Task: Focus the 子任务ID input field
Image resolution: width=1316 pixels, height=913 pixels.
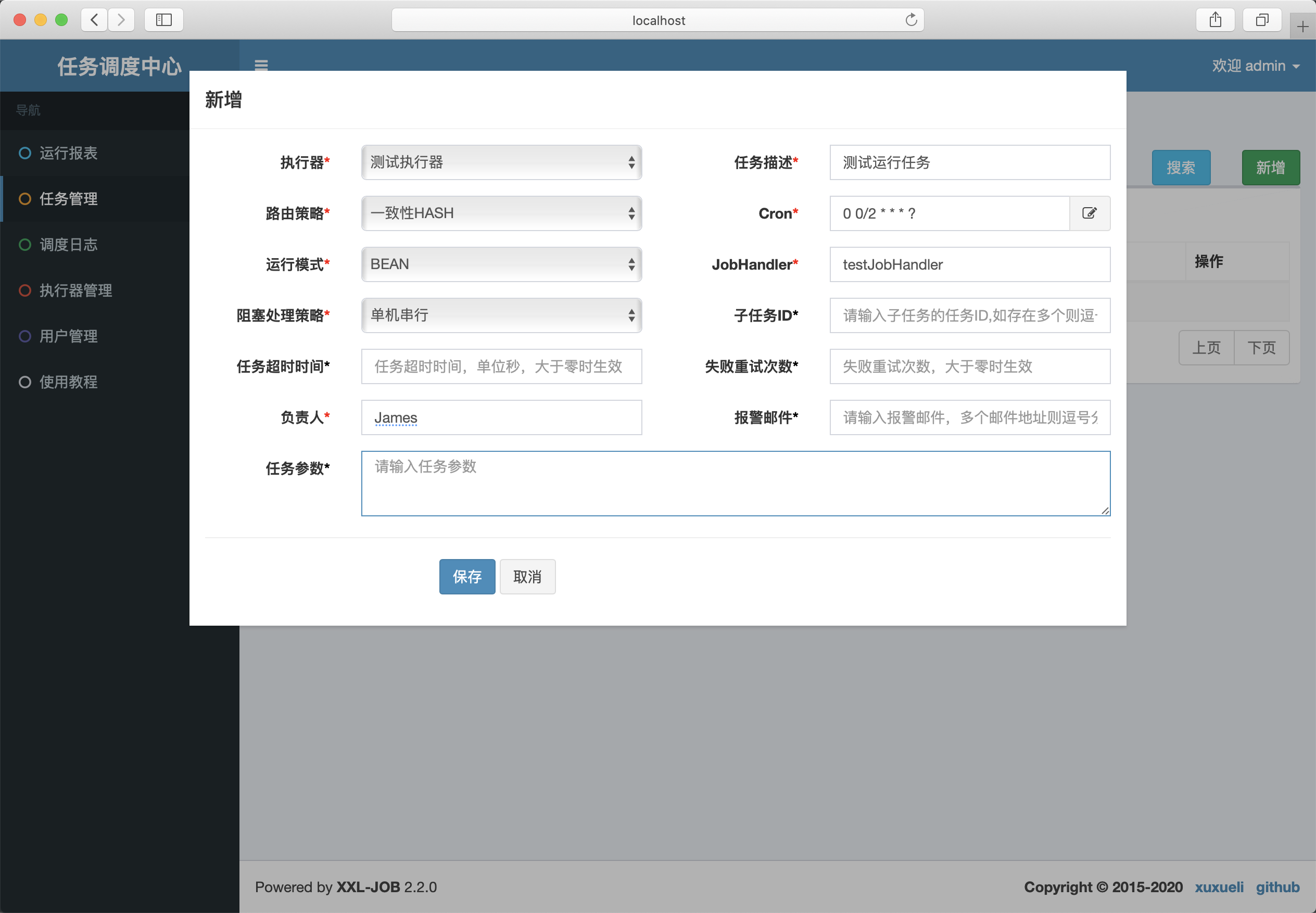Action: click(x=970, y=315)
